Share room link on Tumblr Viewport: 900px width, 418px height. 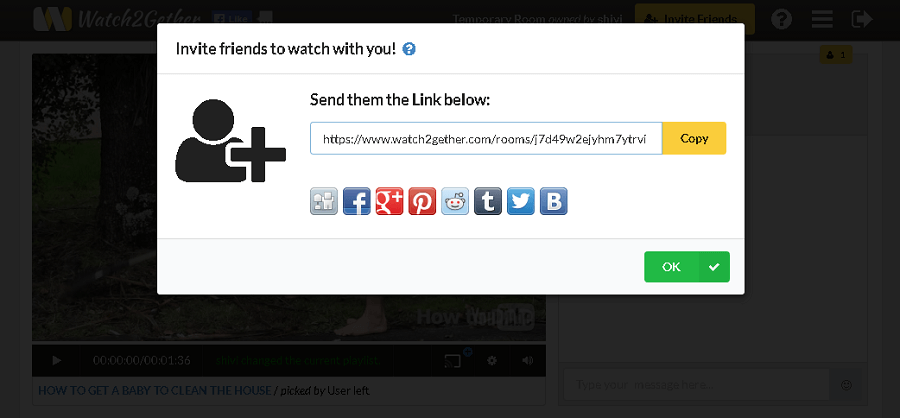pyautogui.click(x=488, y=202)
